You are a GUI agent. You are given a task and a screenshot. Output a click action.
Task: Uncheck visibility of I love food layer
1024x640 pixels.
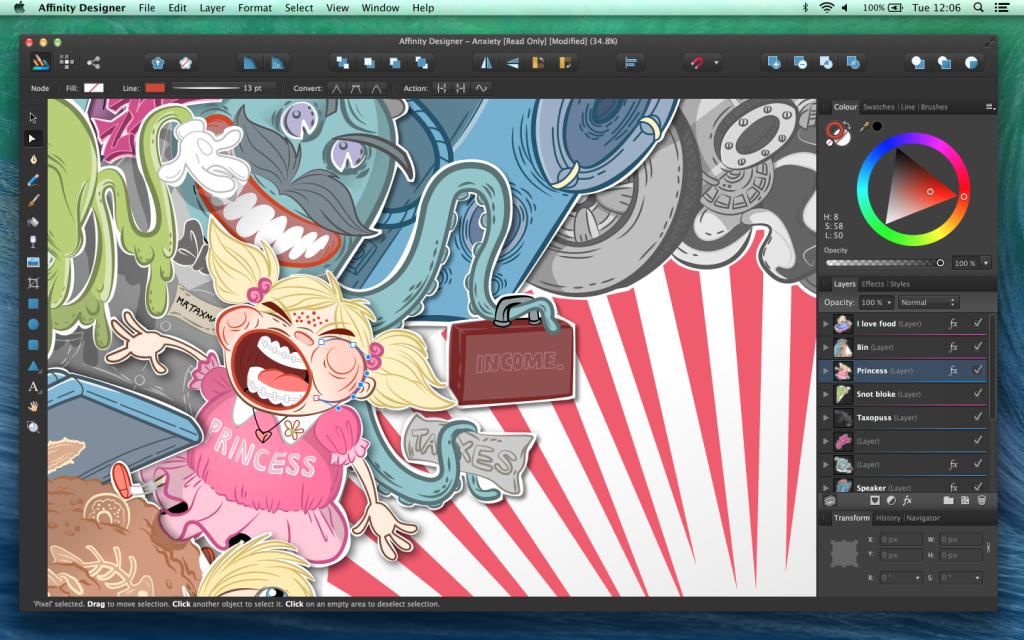tap(977, 323)
